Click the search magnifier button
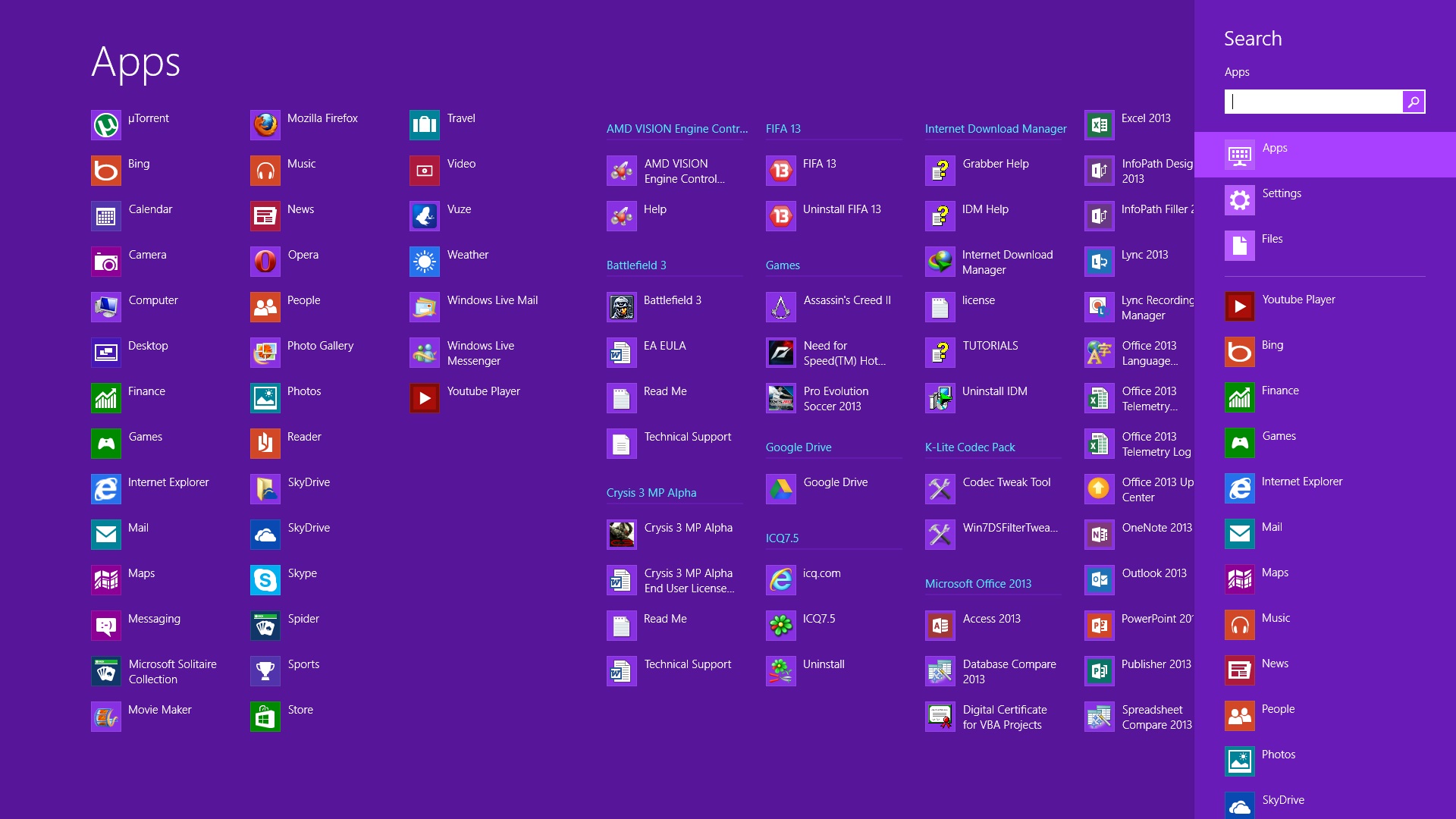Viewport: 1456px width, 819px height. click(x=1414, y=102)
